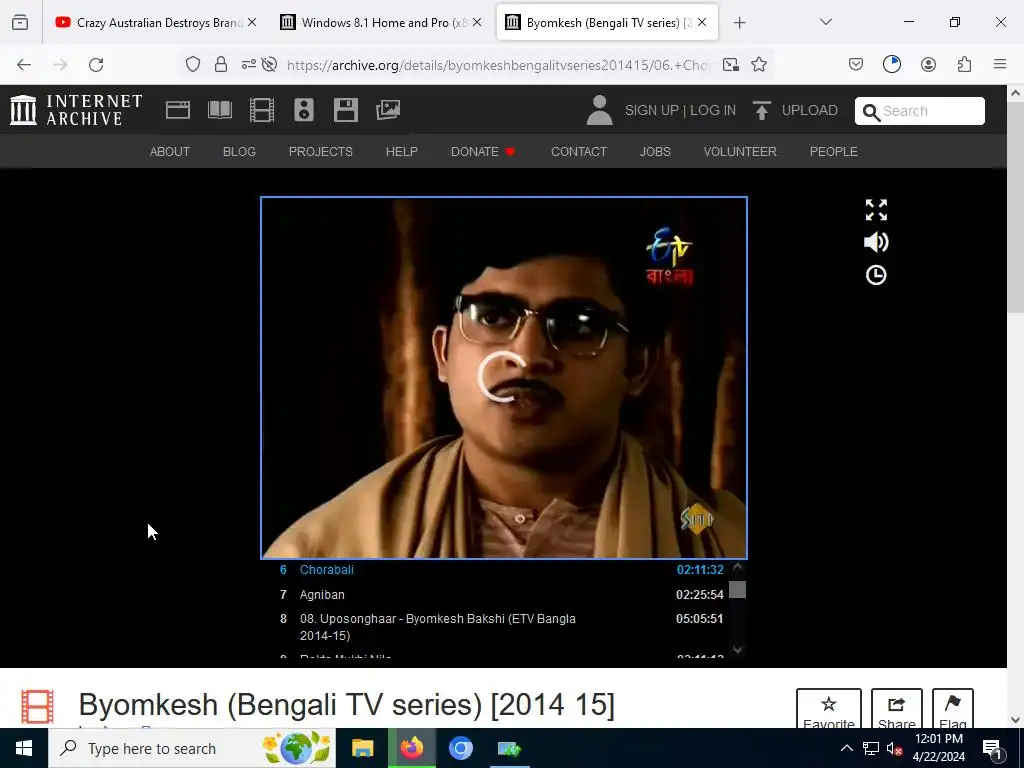Viewport: 1024px width, 768px height.
Task: Show site security padlock info
Action: pos(221,65)
